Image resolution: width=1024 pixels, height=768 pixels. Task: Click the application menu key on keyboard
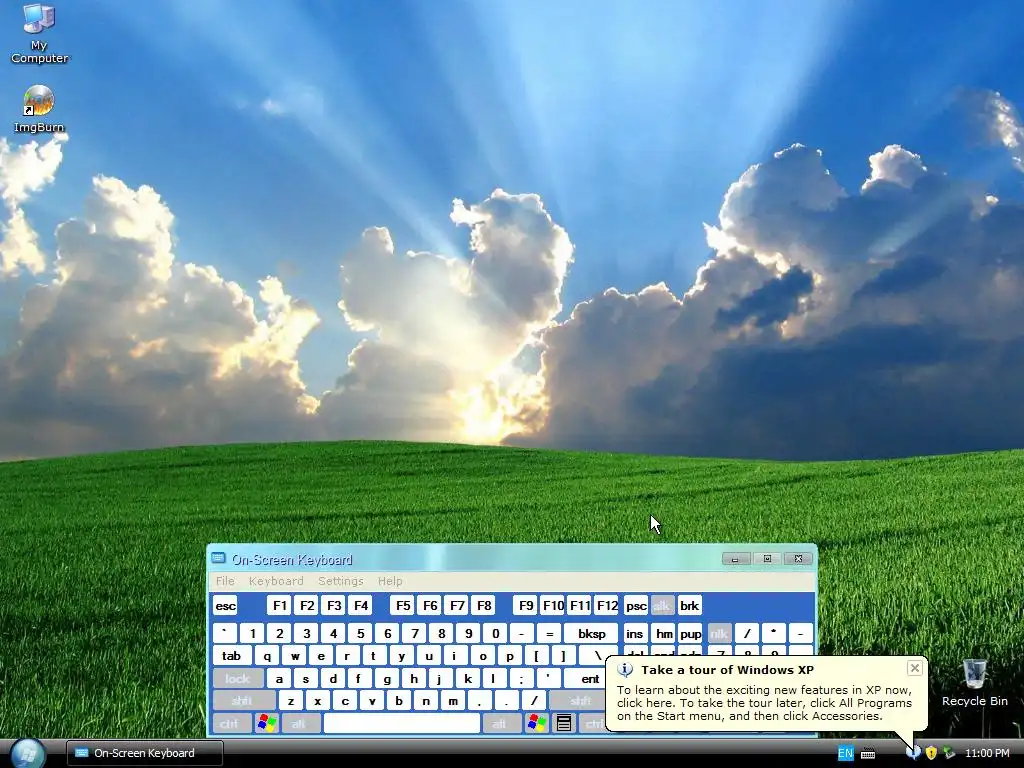point(564,723)
